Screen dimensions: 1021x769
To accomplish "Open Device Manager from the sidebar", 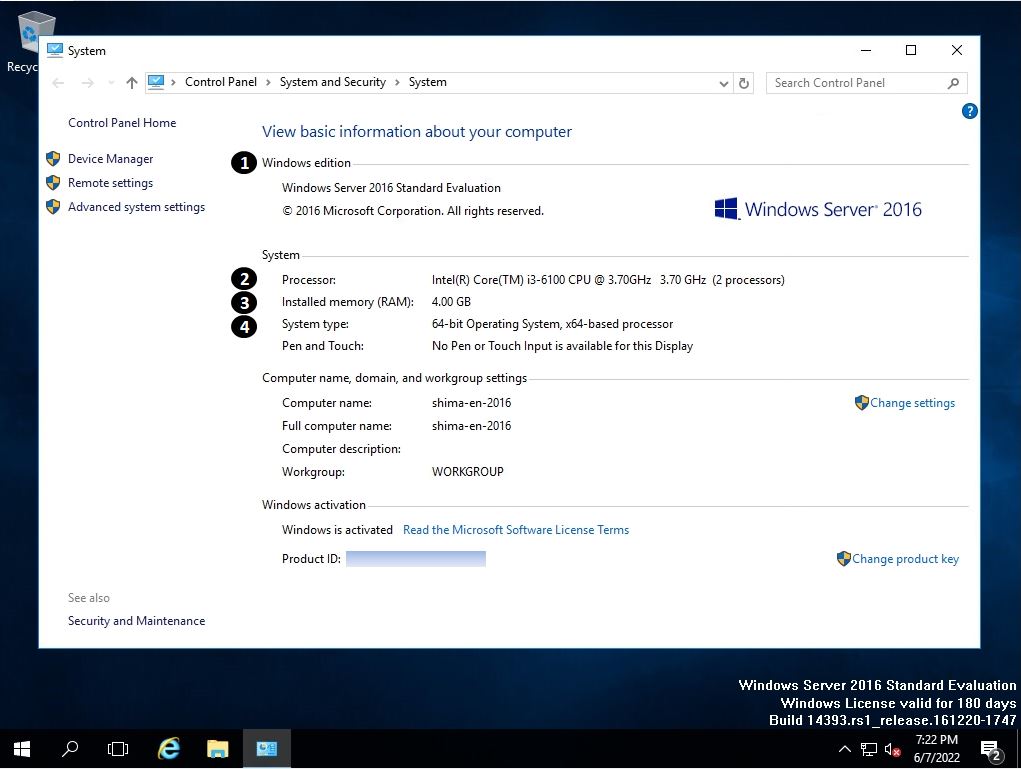I will click(110, 159).
